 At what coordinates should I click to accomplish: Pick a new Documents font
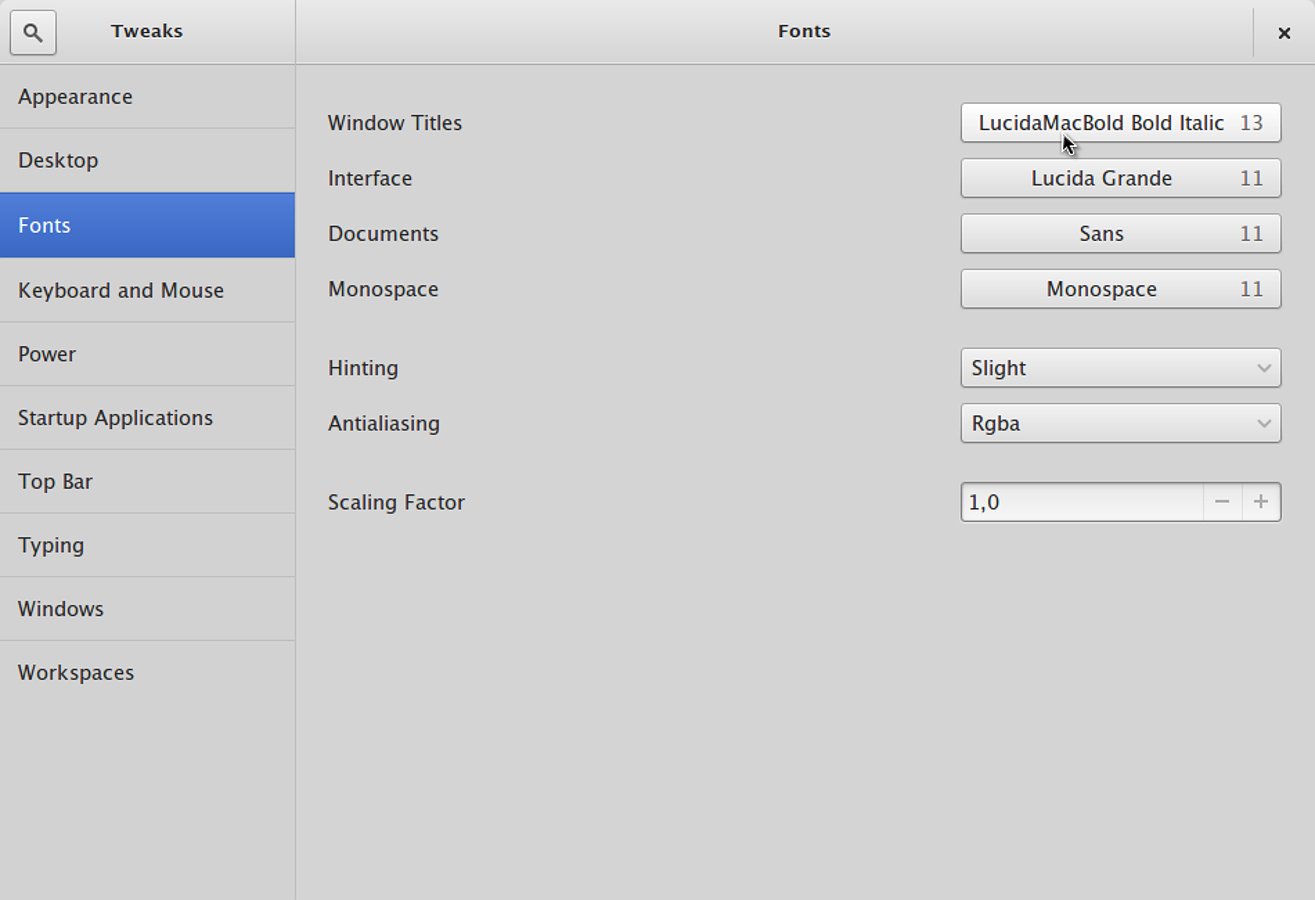1120,234
